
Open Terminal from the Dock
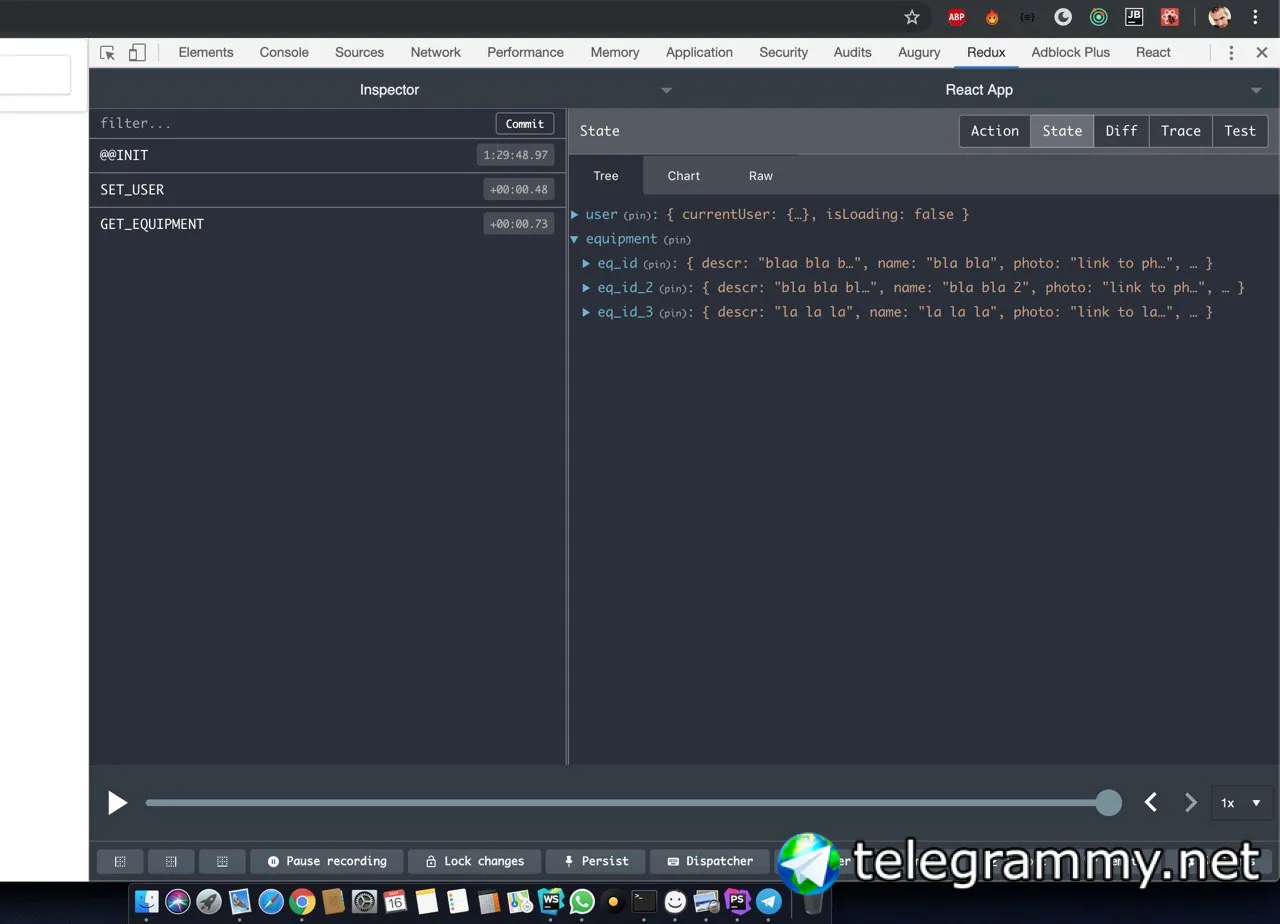[x=644, y=901]
